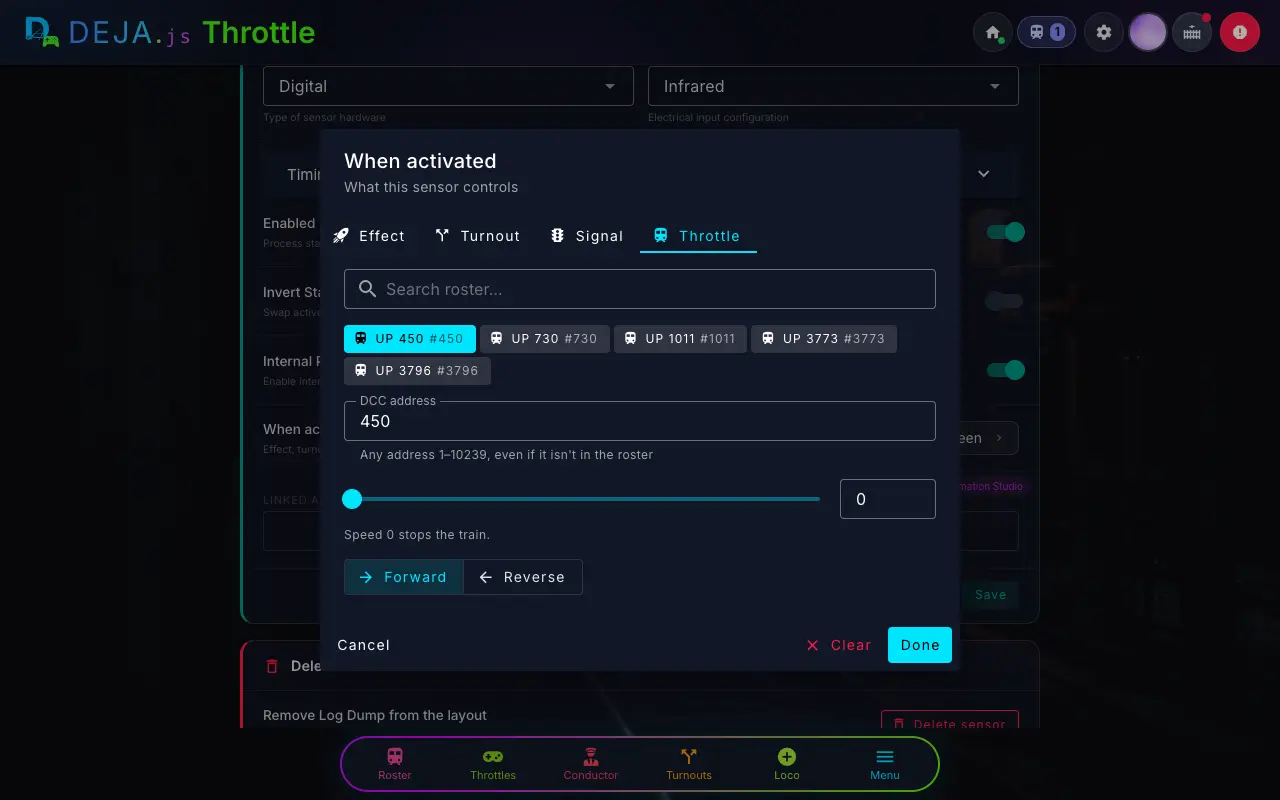Open Throttles in bottom navigation

[x=493, y=764]
